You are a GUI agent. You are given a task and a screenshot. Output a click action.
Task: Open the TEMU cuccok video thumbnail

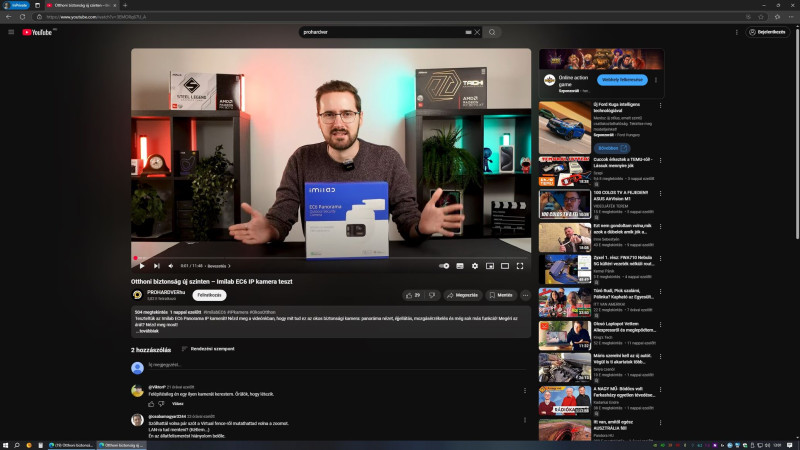point(565,171)
